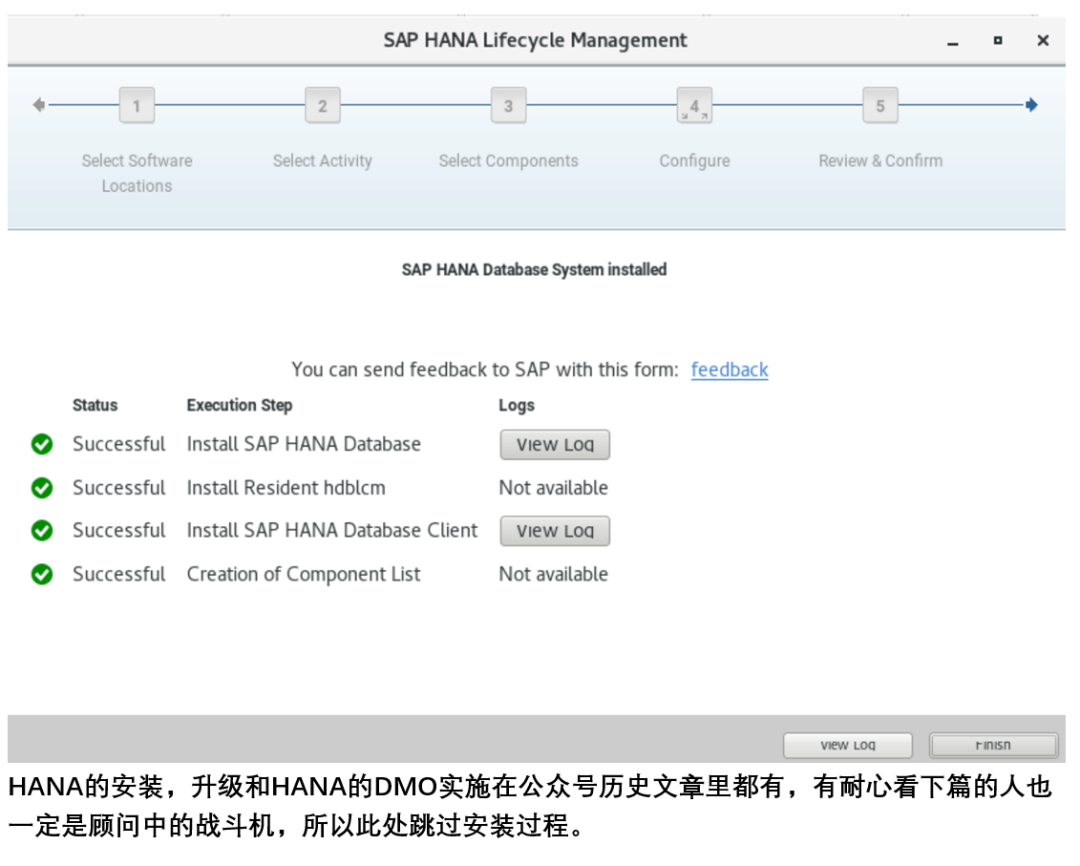Click the 'Logs' column header
1080x866 pixels.
[x=517, y=406]
